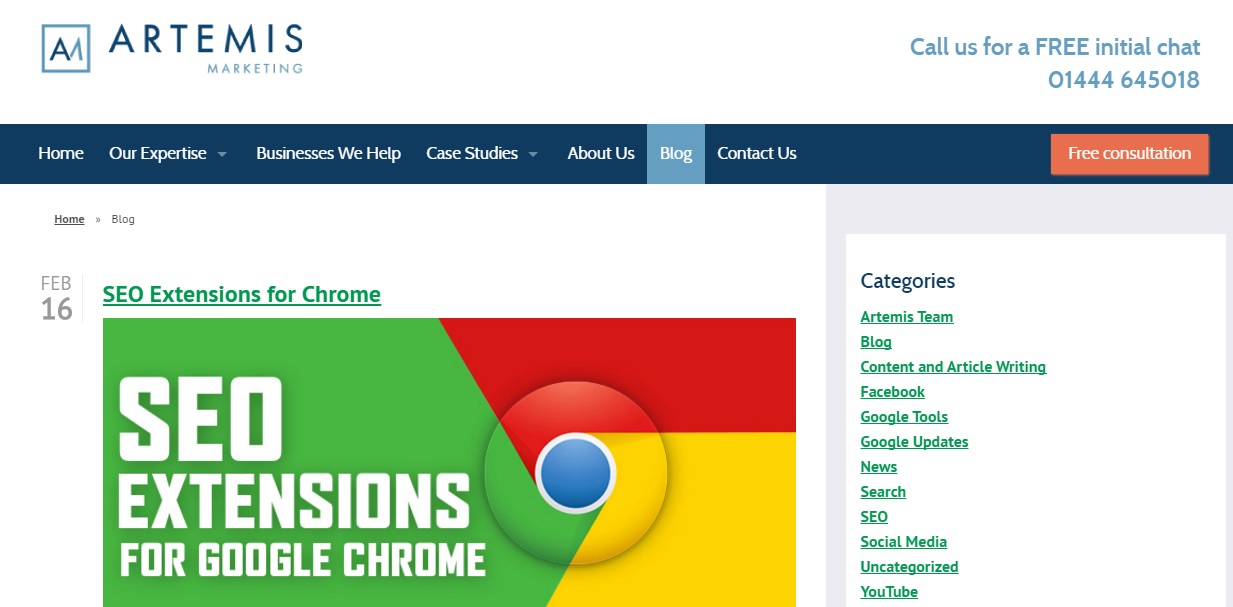The image size is (1233, 607).
Task: Open the Facebook category
Action: pos(893,392)
